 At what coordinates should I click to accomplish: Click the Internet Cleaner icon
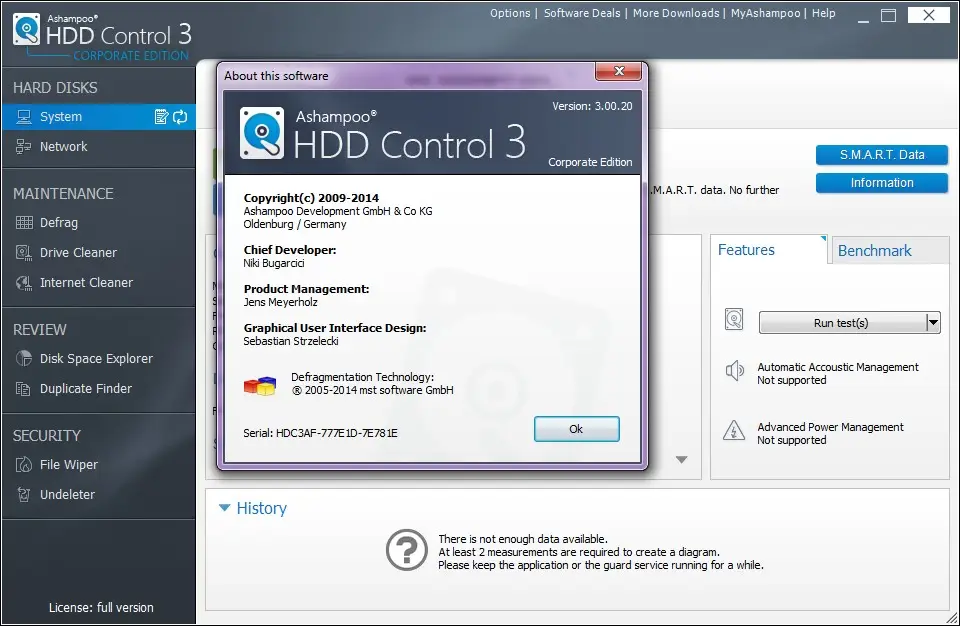pyautogui.click(x=24, y=282)
